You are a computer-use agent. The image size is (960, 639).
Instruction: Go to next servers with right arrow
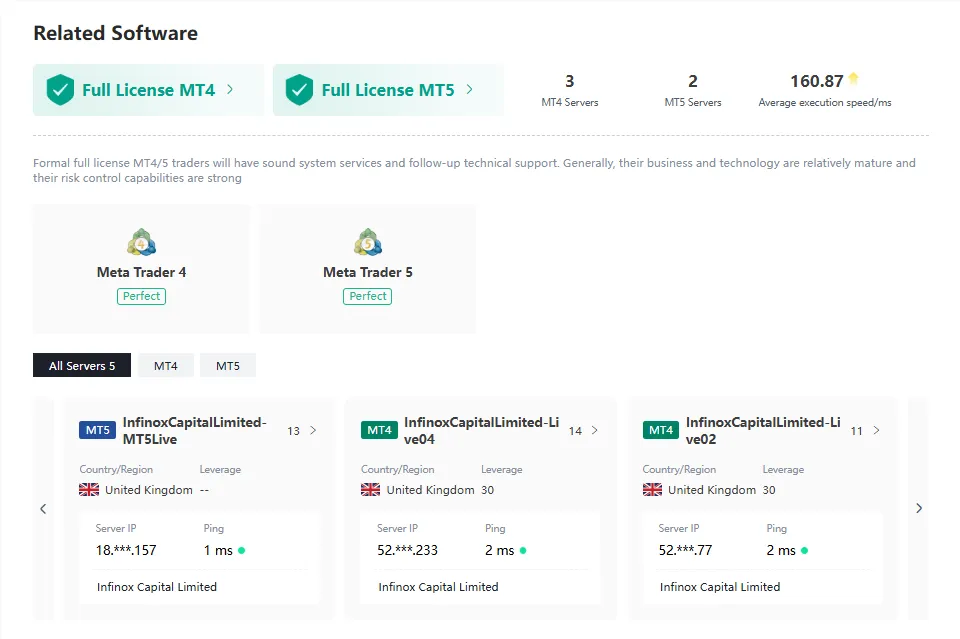pyautogui.click(x=919, y=508)
